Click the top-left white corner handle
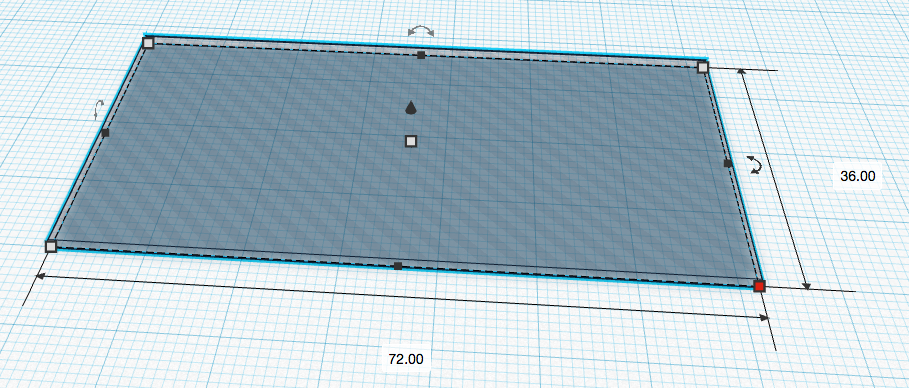Screen dimensions: 909x388 click(x=148, y=42)
